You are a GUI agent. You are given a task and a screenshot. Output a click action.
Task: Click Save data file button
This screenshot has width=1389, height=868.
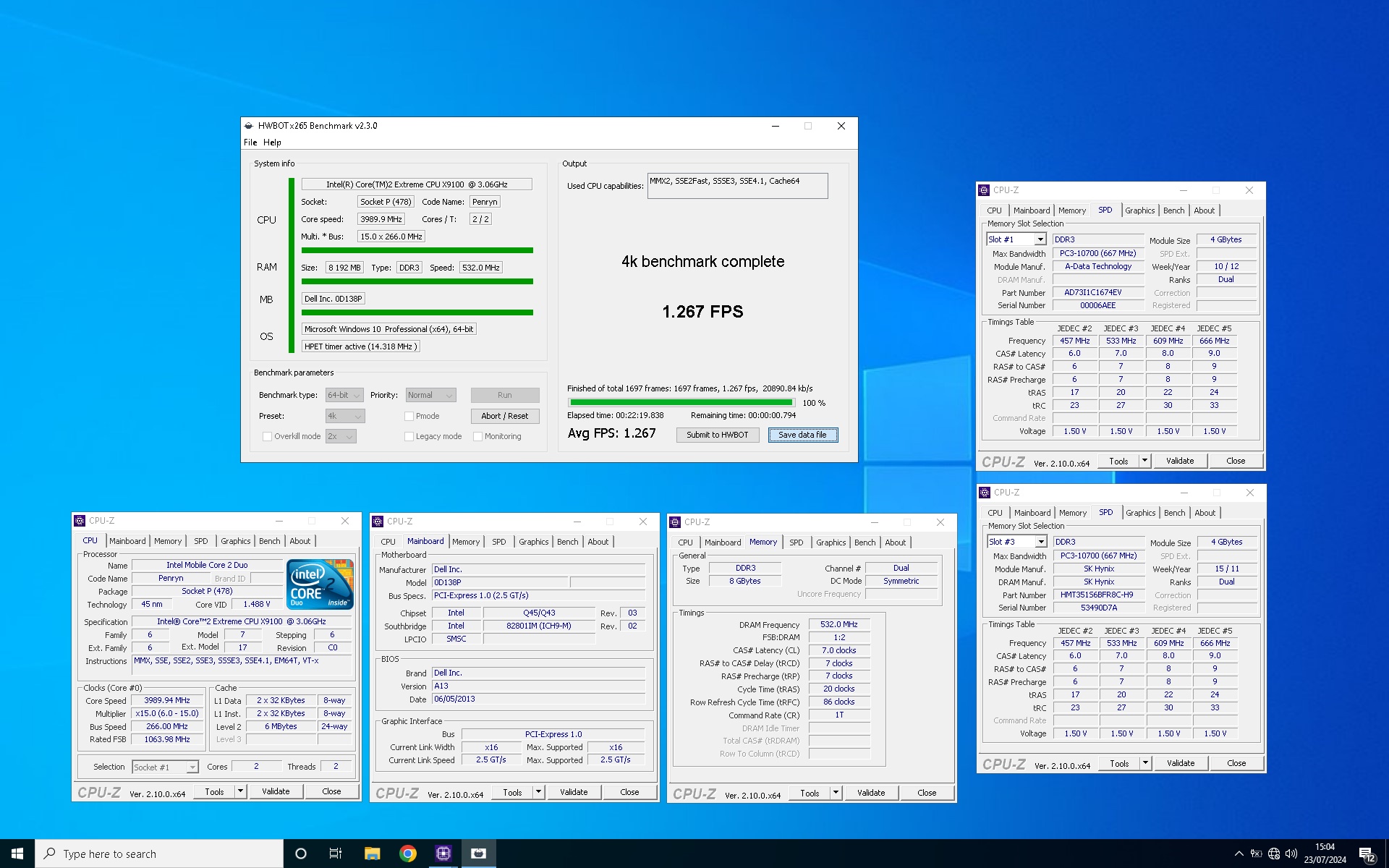click(803, 435)
